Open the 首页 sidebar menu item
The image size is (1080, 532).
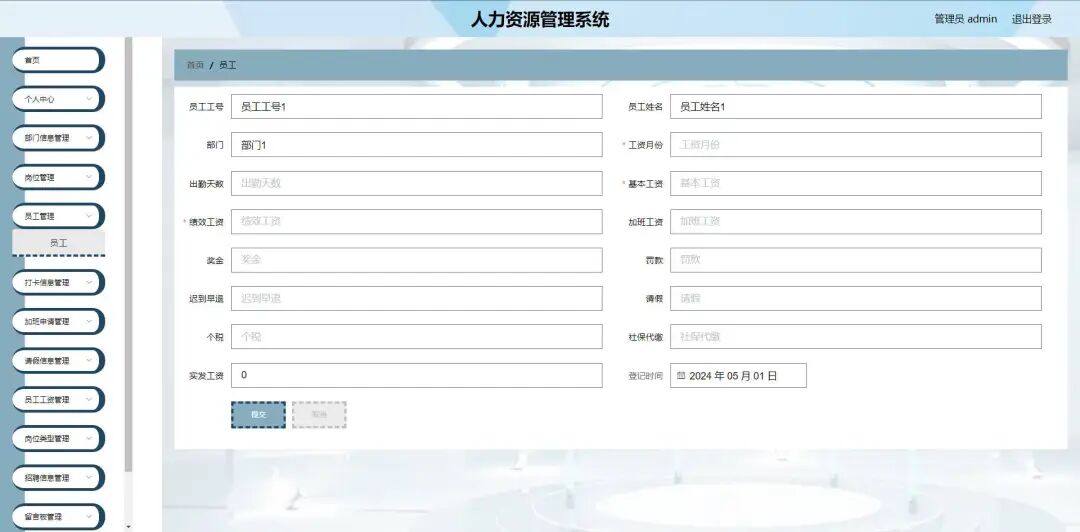click(x=58, y=60)
